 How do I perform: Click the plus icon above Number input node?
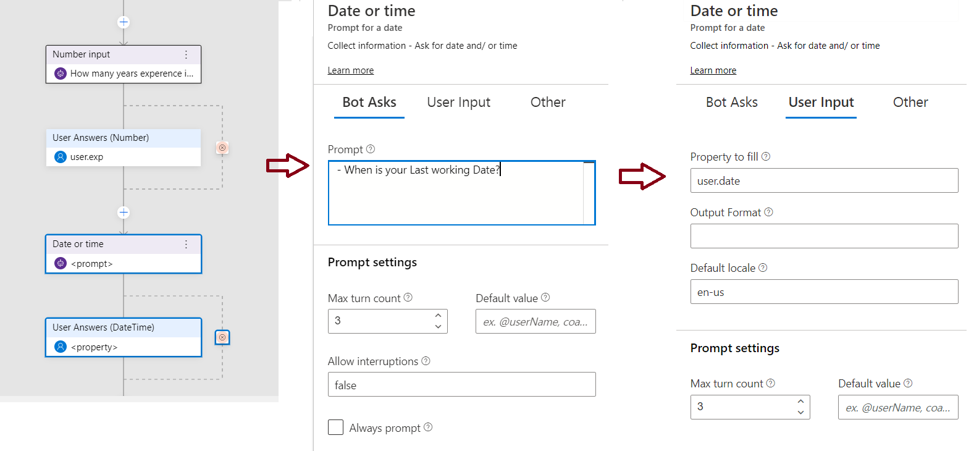pos(124,22)
